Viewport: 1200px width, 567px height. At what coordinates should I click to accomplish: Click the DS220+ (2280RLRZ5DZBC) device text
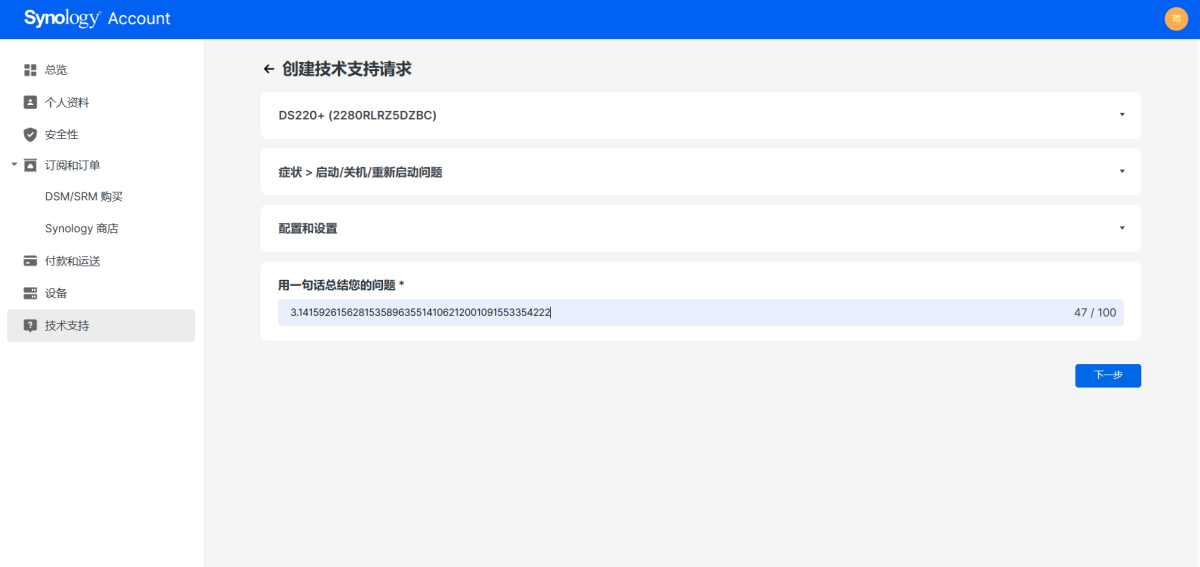click(x=357, y=115)
